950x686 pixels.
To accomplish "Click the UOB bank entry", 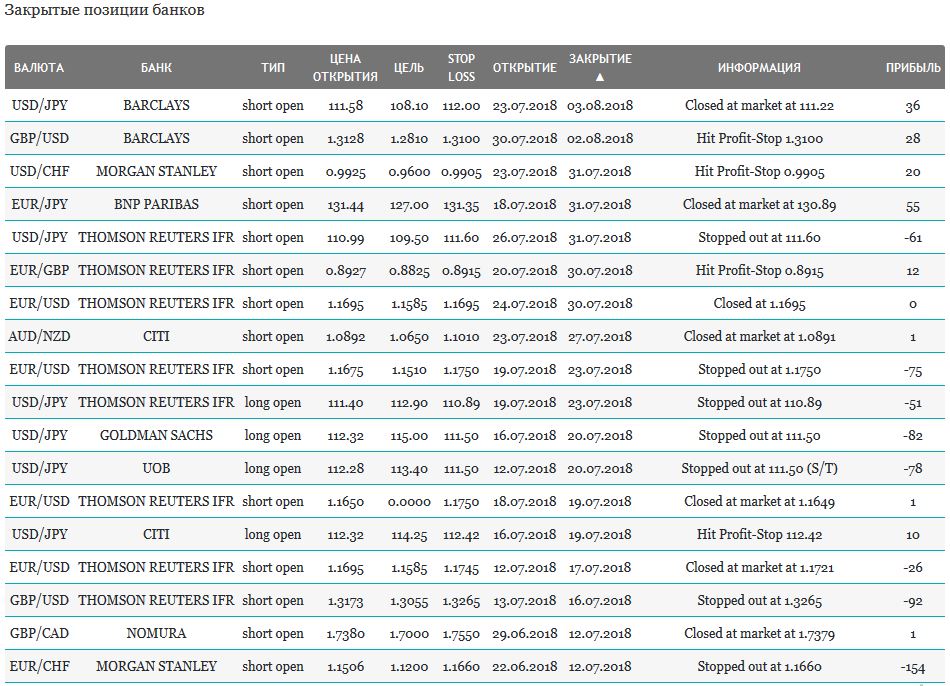I will tap(156, 468).
